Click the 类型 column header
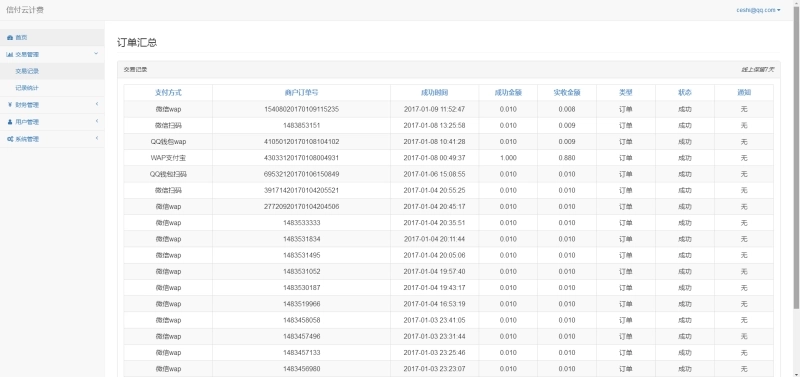The width and height of the screenshot is (800, 377). pyautogui.click(x=626, y=93)
